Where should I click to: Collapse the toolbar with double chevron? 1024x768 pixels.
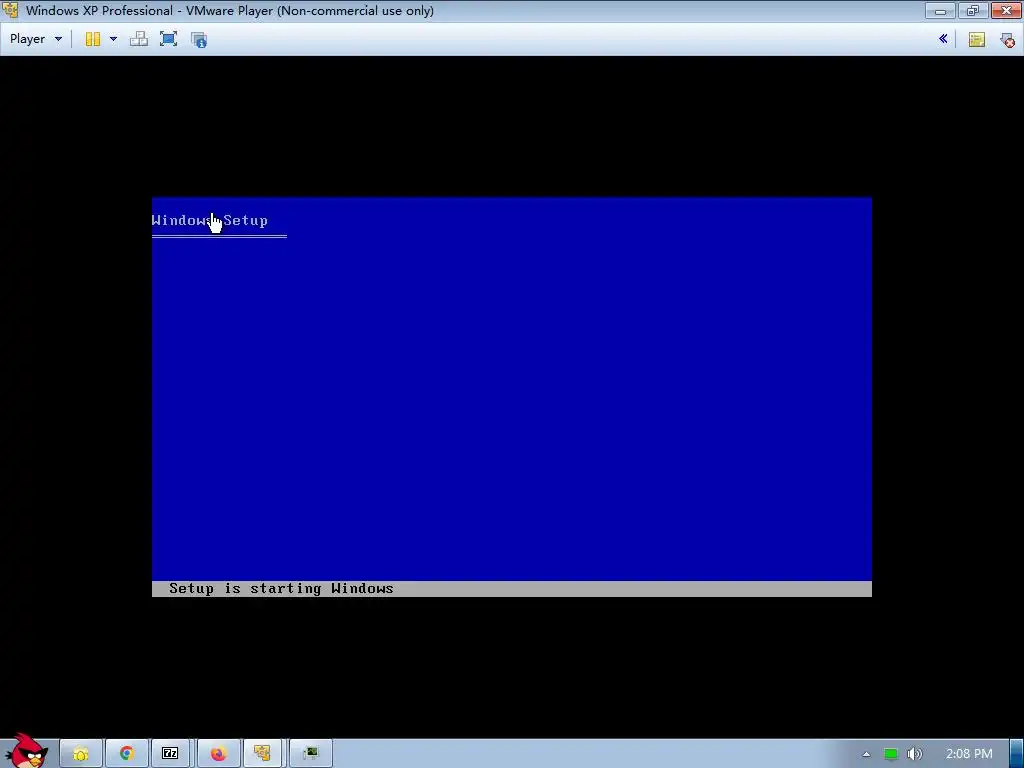click(943, 39)
